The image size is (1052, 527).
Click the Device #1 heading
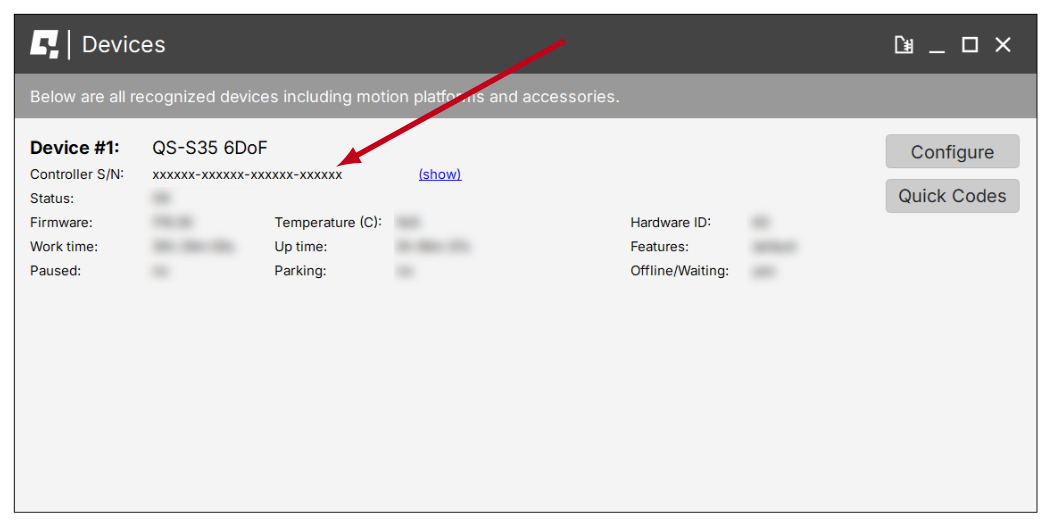coord(75,148)
